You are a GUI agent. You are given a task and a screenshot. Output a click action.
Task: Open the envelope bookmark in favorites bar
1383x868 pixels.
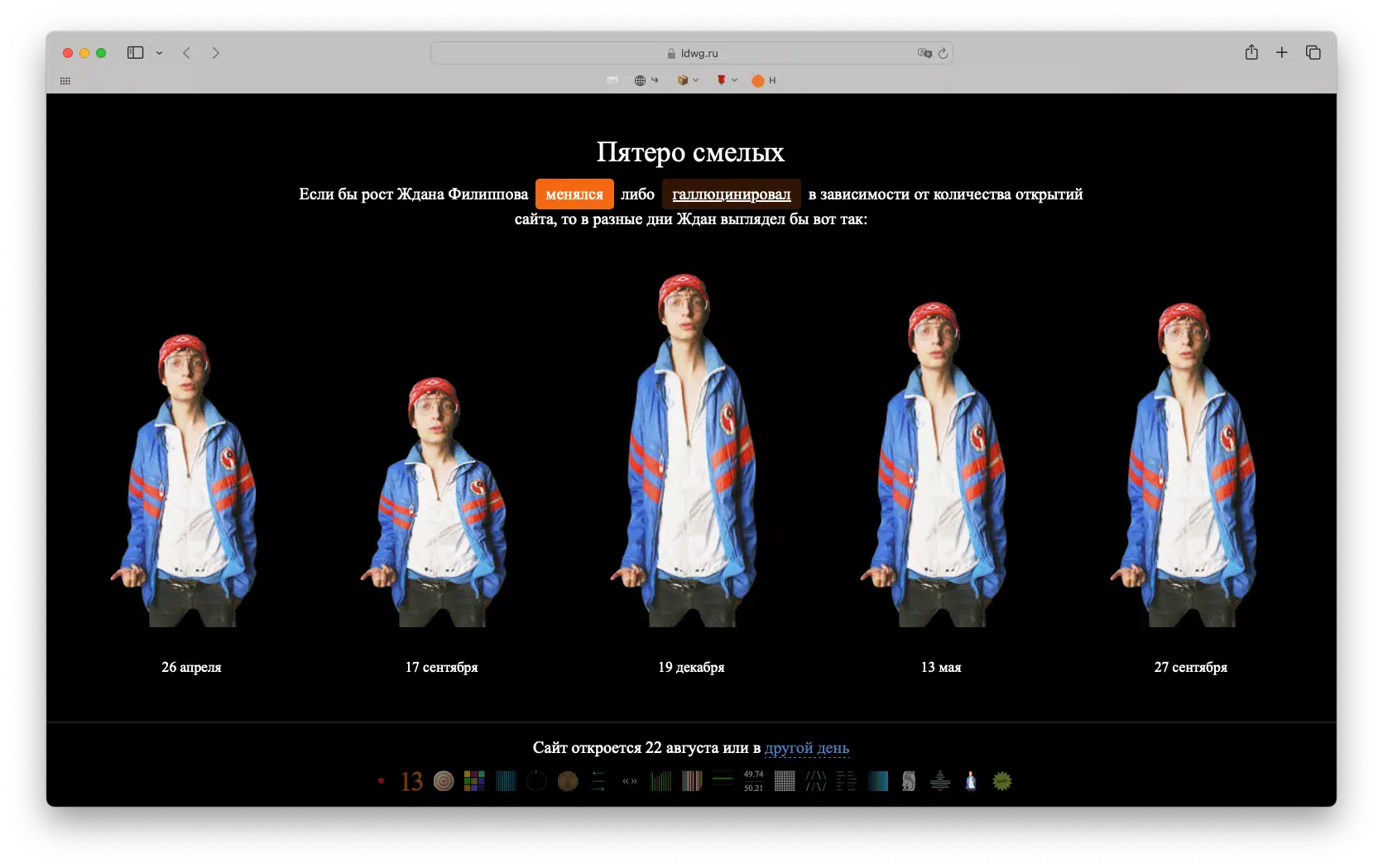pyautogui.click(x=612, y=80)
